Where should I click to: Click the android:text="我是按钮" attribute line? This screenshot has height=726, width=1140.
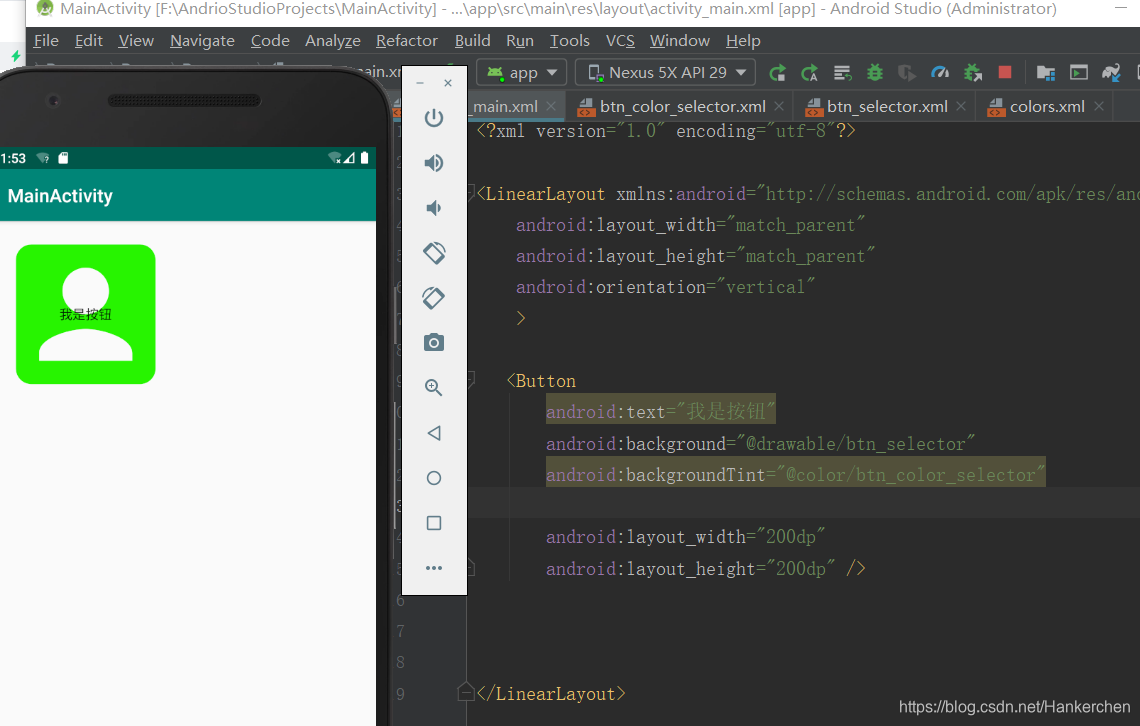point(661,411)
